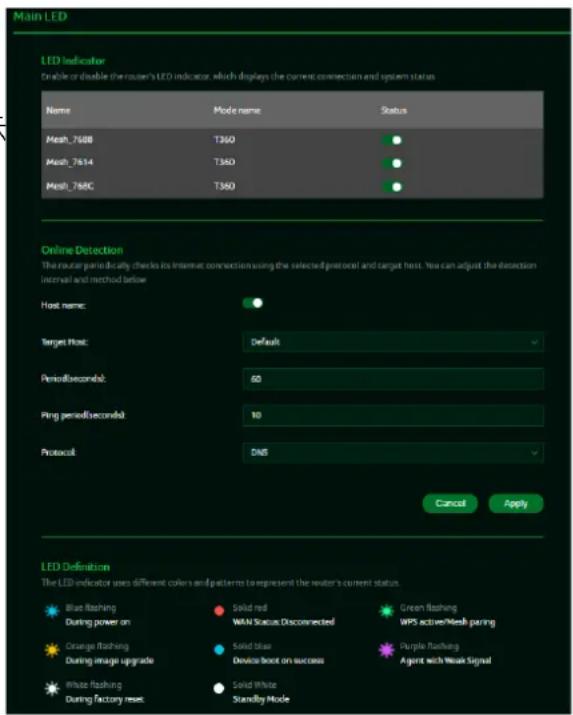This screenshot has width=573, height=715.
Task: Click the White flashing LED icon
Action: (x=52, y=689)
